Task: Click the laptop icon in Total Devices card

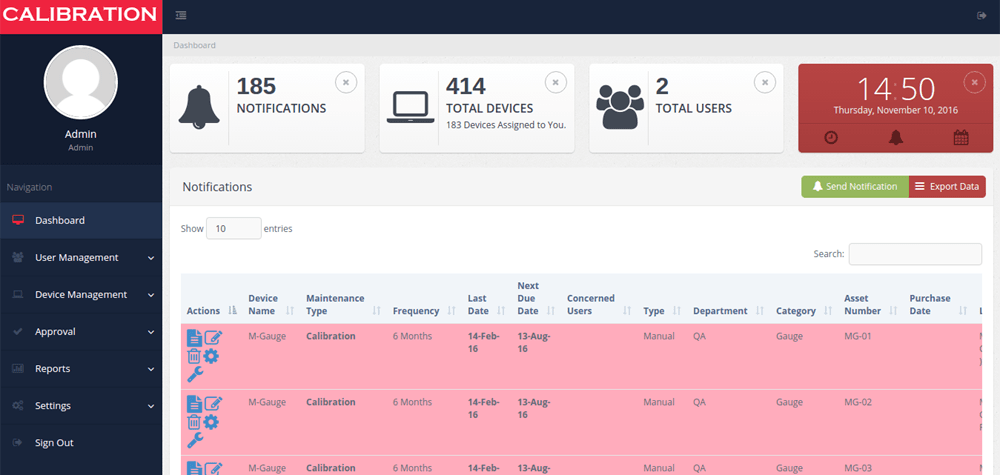Action: click(410, 107)
